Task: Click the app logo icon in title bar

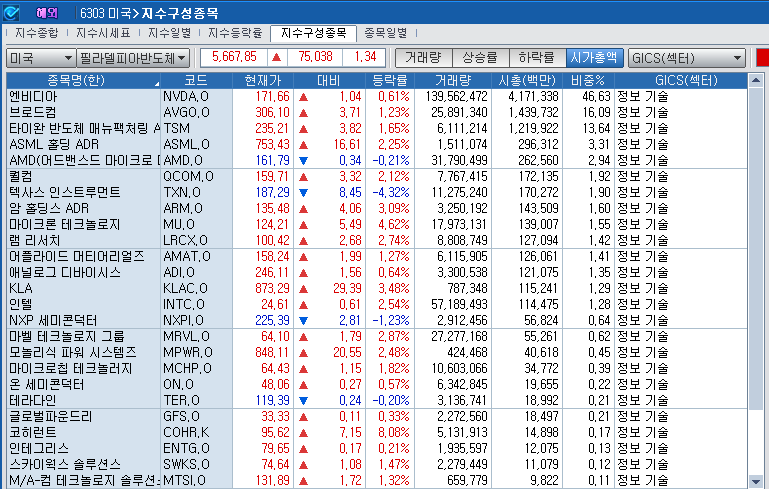Action: (x=11, y=13)
